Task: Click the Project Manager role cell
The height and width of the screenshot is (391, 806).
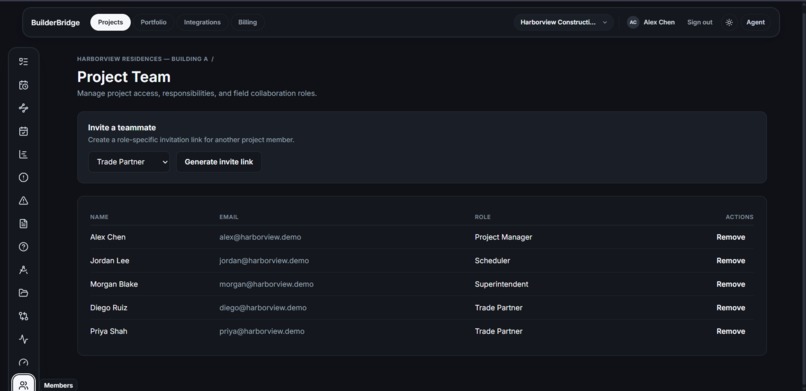Action: click(x=503, y=237)
